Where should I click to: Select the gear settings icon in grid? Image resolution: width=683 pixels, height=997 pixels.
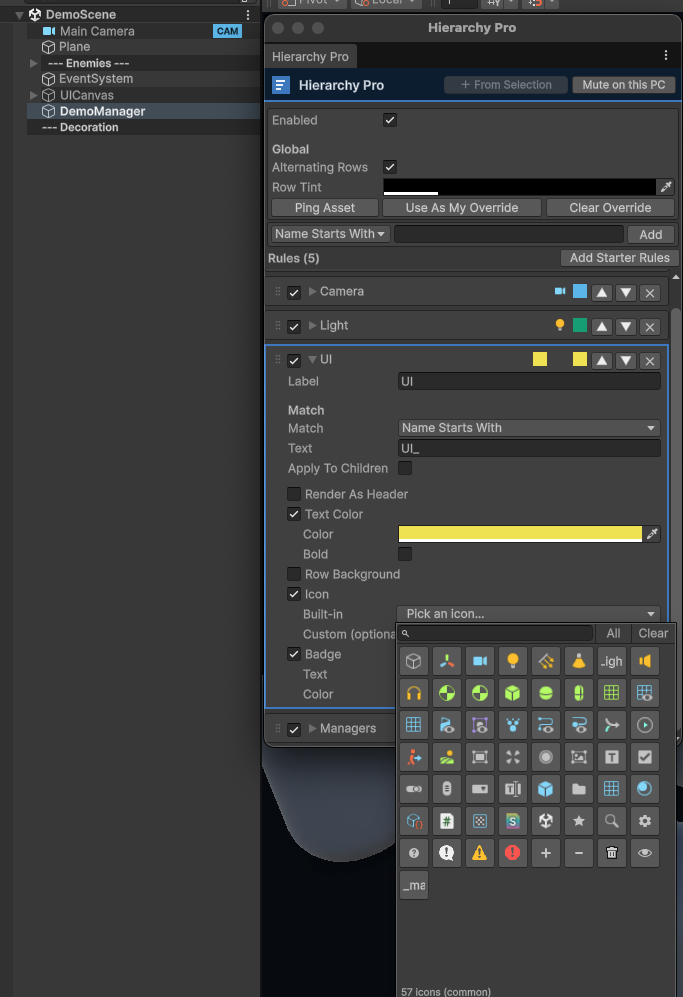tap(645, 821)
